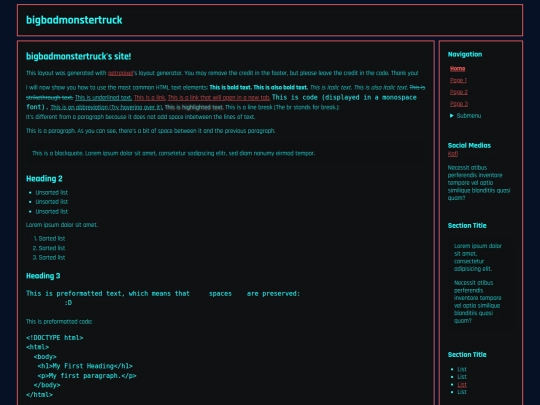Click the "<p>My first paragraph.</p>" code line
This screenshot has width=540, height=405.
pyautogui.click(x=87, y=376)
